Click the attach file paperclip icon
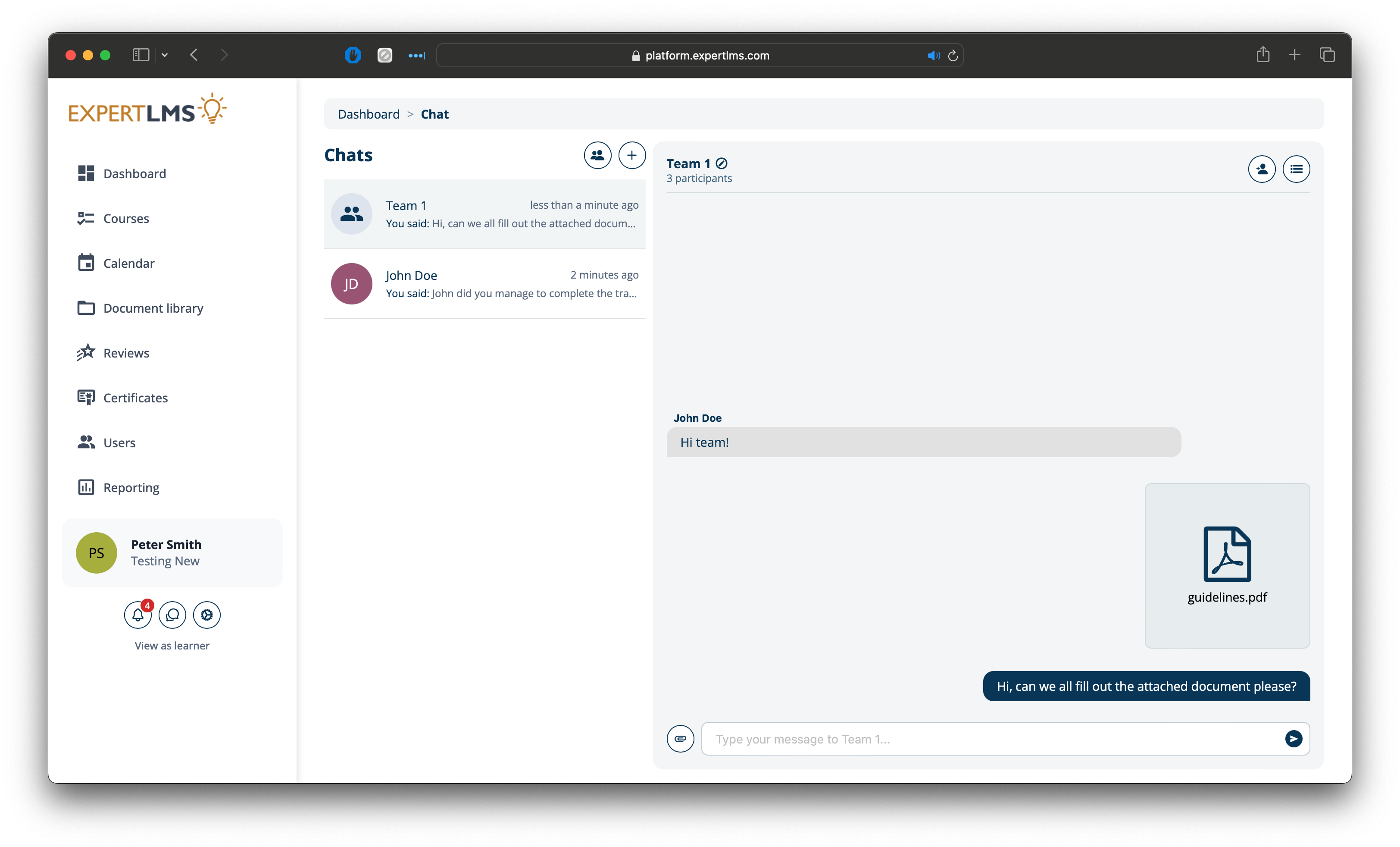This screenshot has width=1400, height=847. coord(680,738)
